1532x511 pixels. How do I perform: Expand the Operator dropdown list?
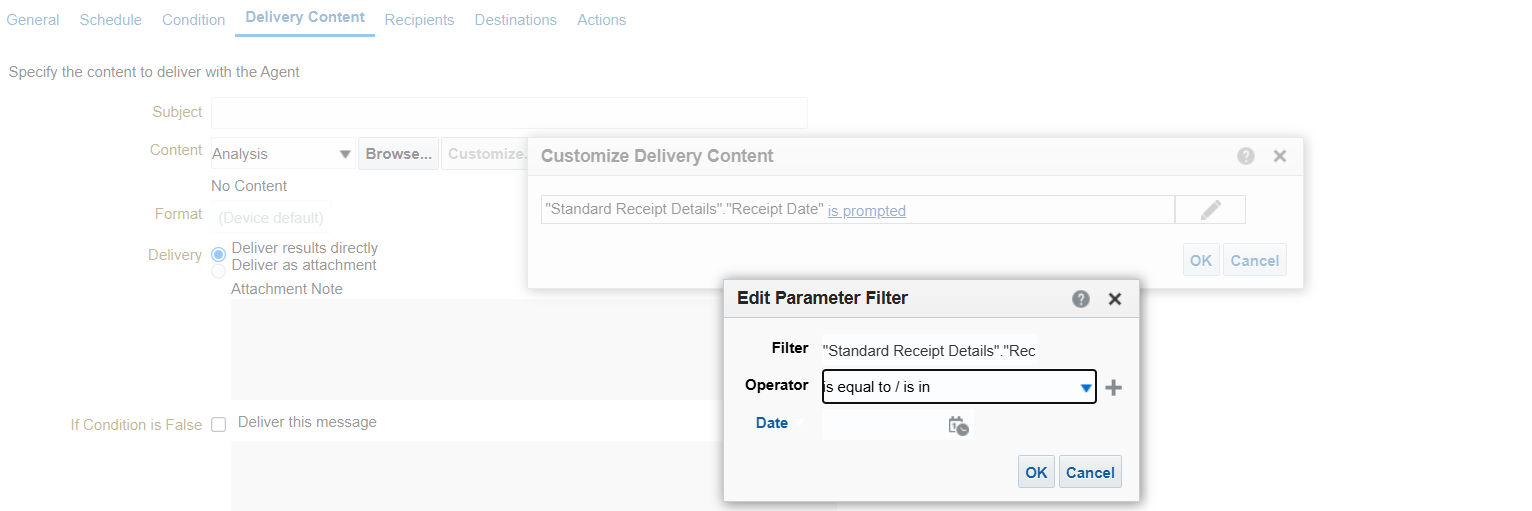pyautogui.click(x=1085, y=388)
